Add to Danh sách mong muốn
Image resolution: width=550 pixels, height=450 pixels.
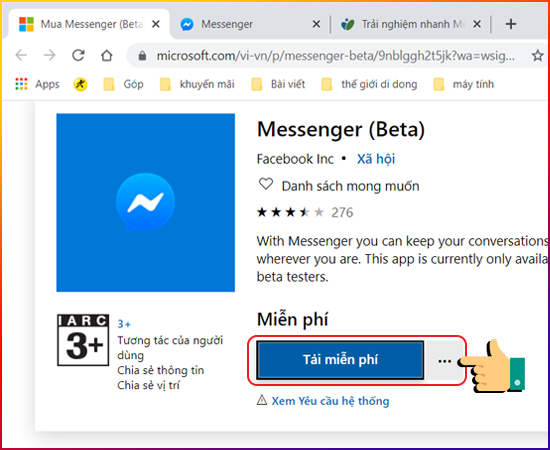pos(350,186)
